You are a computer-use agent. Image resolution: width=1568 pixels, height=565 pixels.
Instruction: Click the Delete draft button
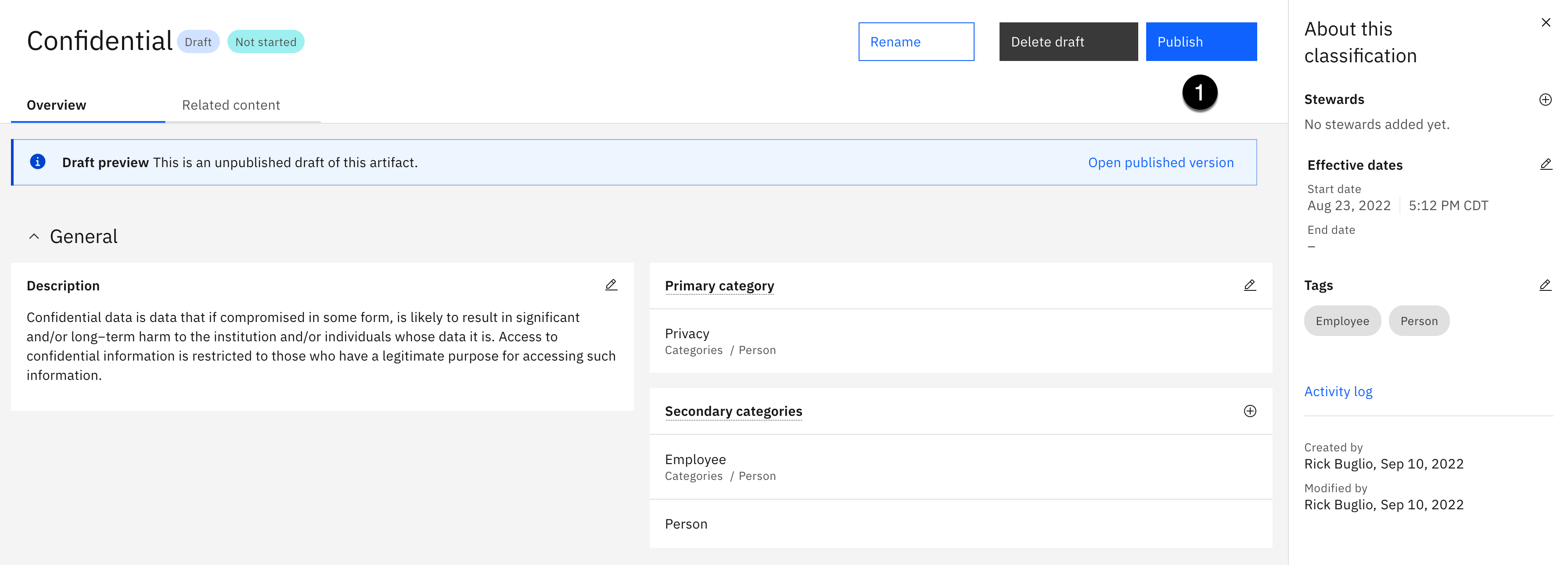(x=1068, y=41)
